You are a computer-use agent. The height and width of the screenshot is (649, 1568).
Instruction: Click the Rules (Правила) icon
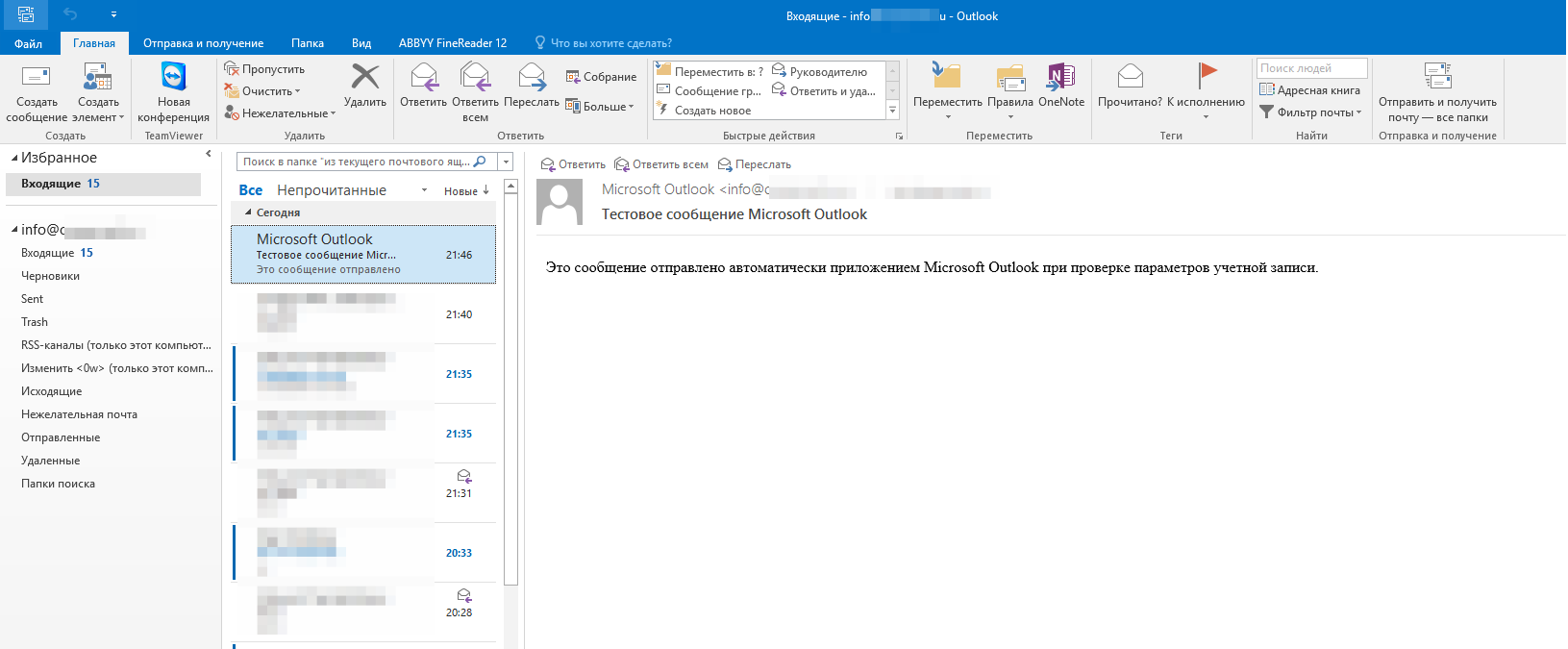(x=1009, y=78)
